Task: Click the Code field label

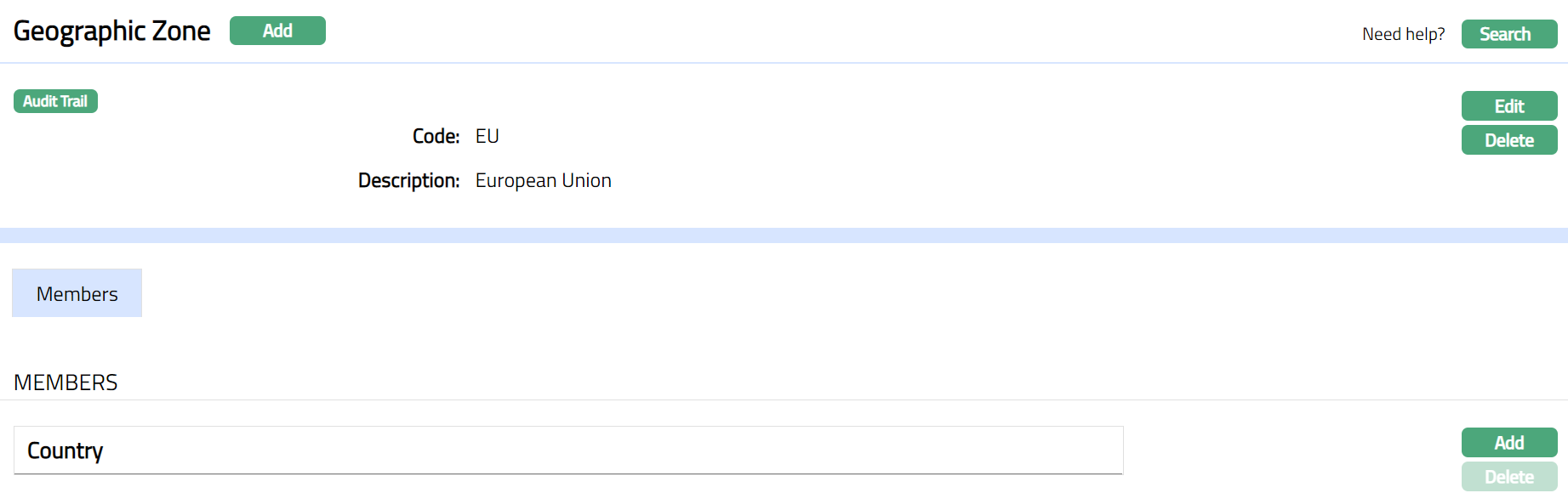Action: 436,136
